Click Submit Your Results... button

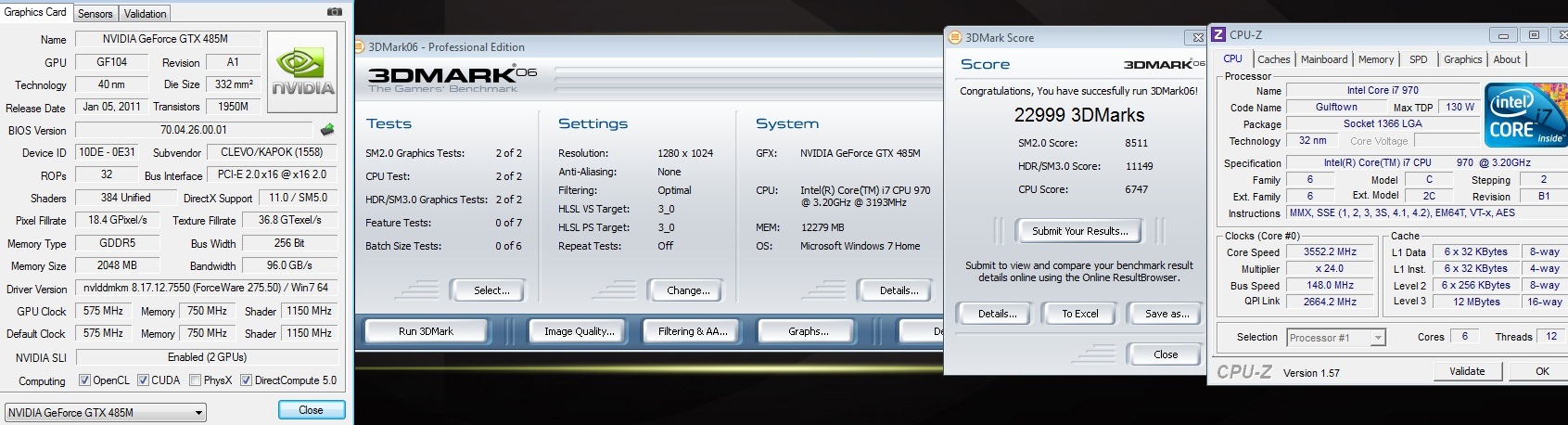point(1080,231)
